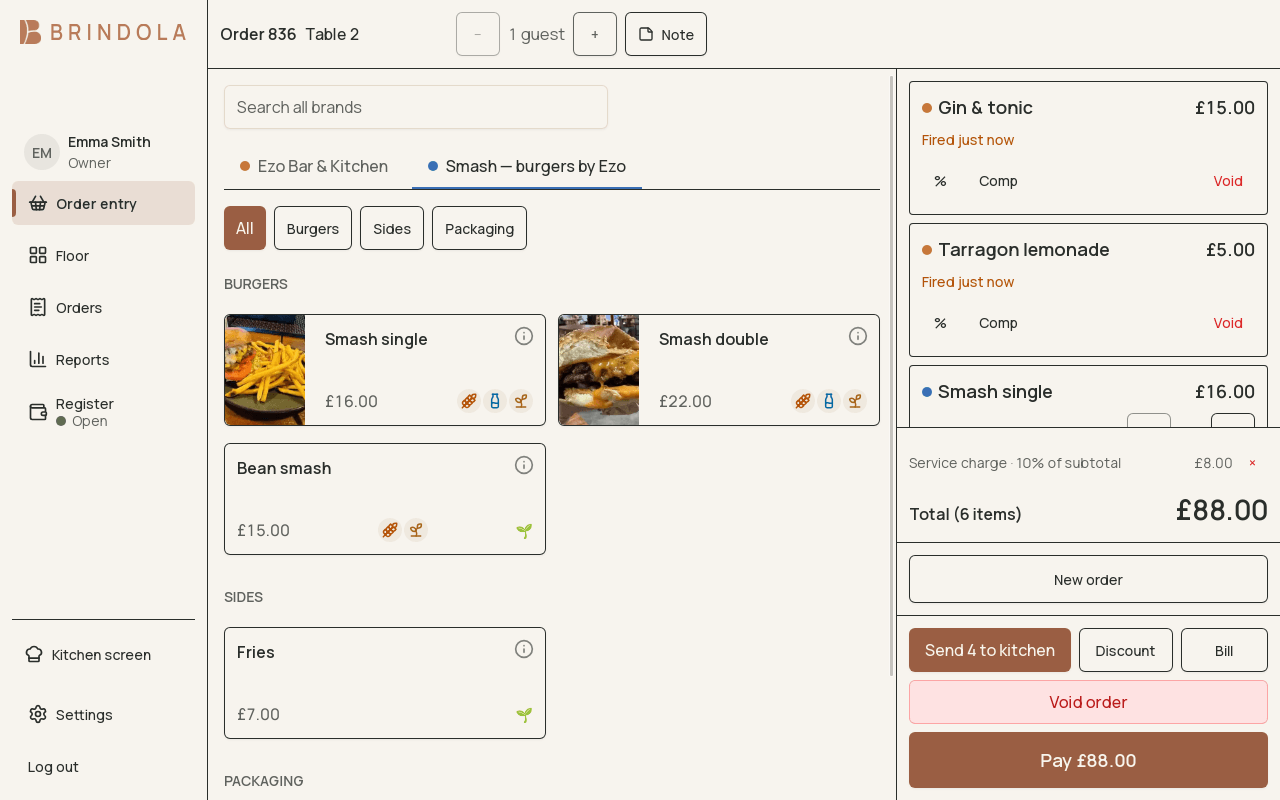Click sprout allergen icon on Smash single

pyautogui.click(x=521, y=401)
